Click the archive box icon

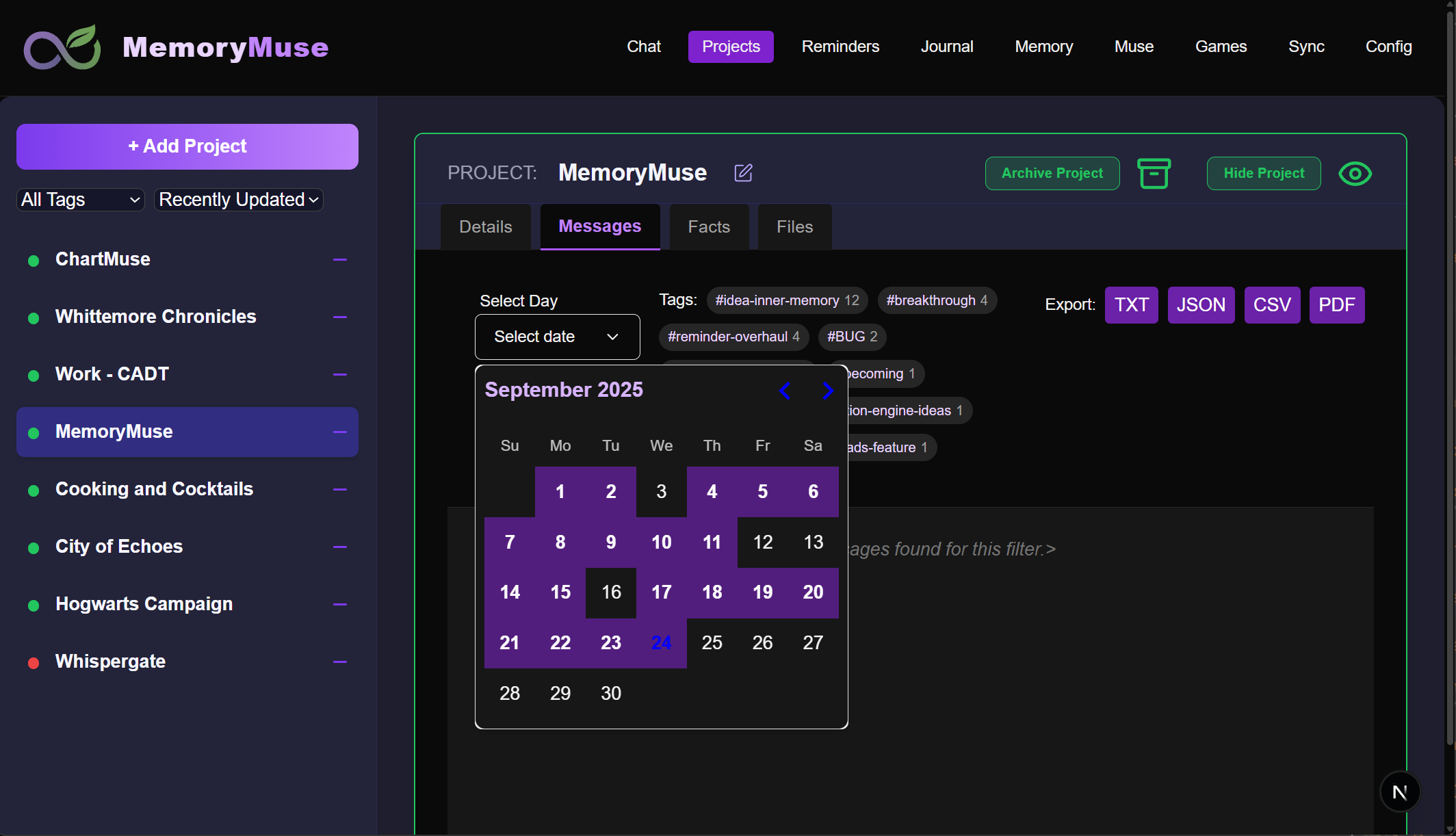pos(1154,173)
